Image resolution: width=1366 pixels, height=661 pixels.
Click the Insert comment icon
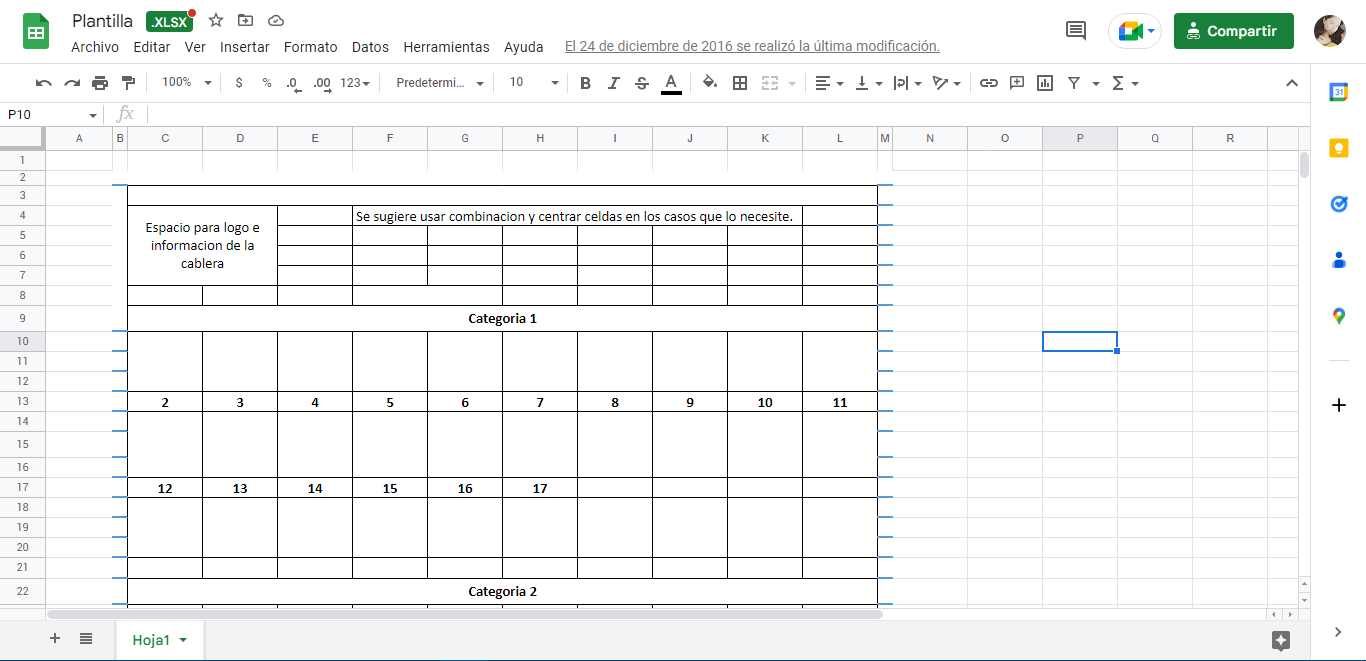click(1017, 83)
